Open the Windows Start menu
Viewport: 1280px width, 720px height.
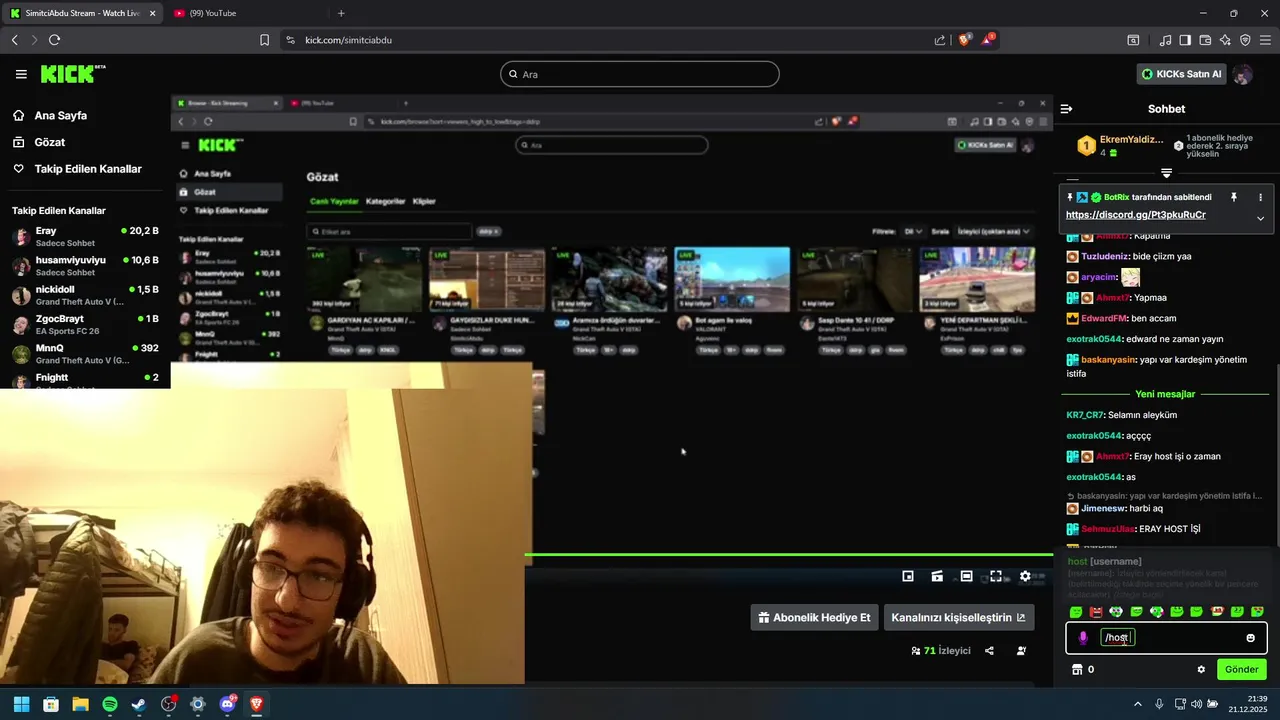point(21,704)
